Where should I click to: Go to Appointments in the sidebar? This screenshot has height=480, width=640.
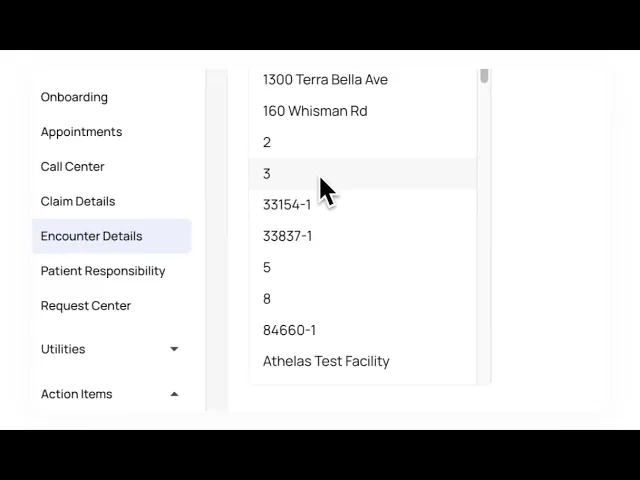coord(81,132)
